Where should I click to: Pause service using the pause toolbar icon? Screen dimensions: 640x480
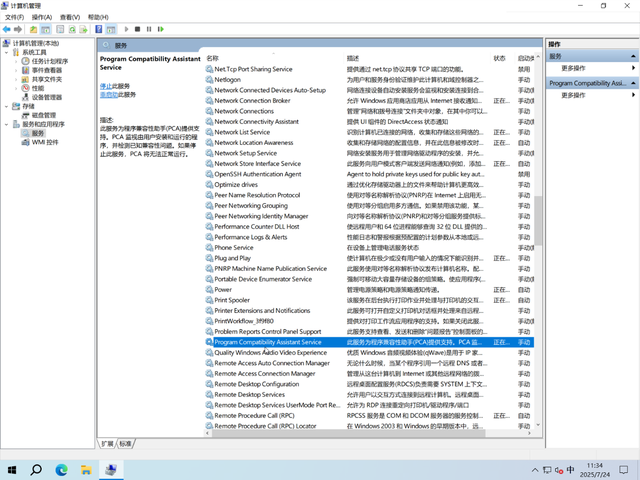tap(149, 29)
